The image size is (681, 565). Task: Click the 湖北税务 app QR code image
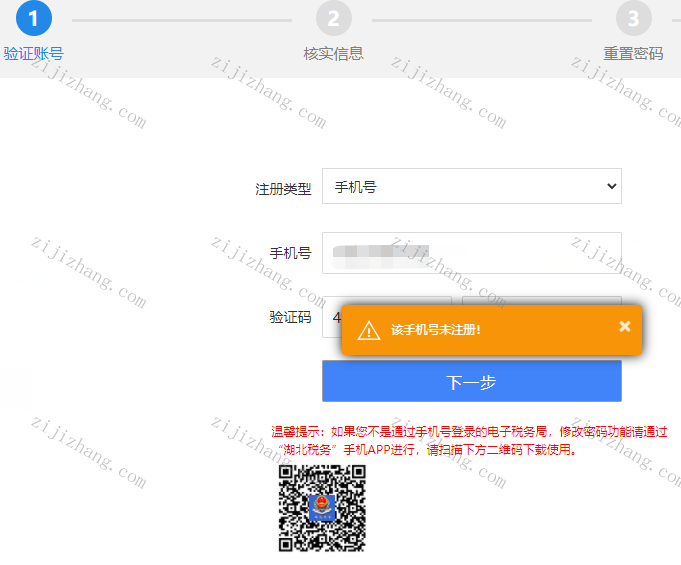(322, 508)
